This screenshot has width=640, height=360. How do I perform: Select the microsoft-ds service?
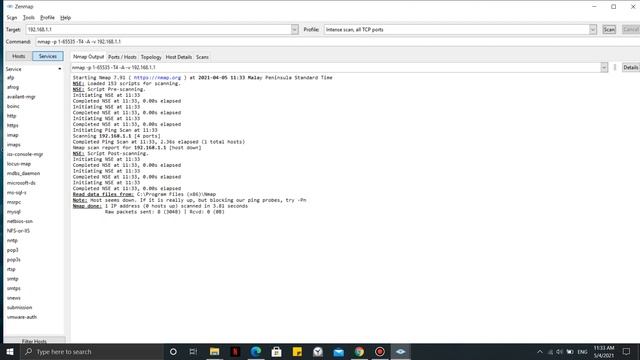pos(21,183)
